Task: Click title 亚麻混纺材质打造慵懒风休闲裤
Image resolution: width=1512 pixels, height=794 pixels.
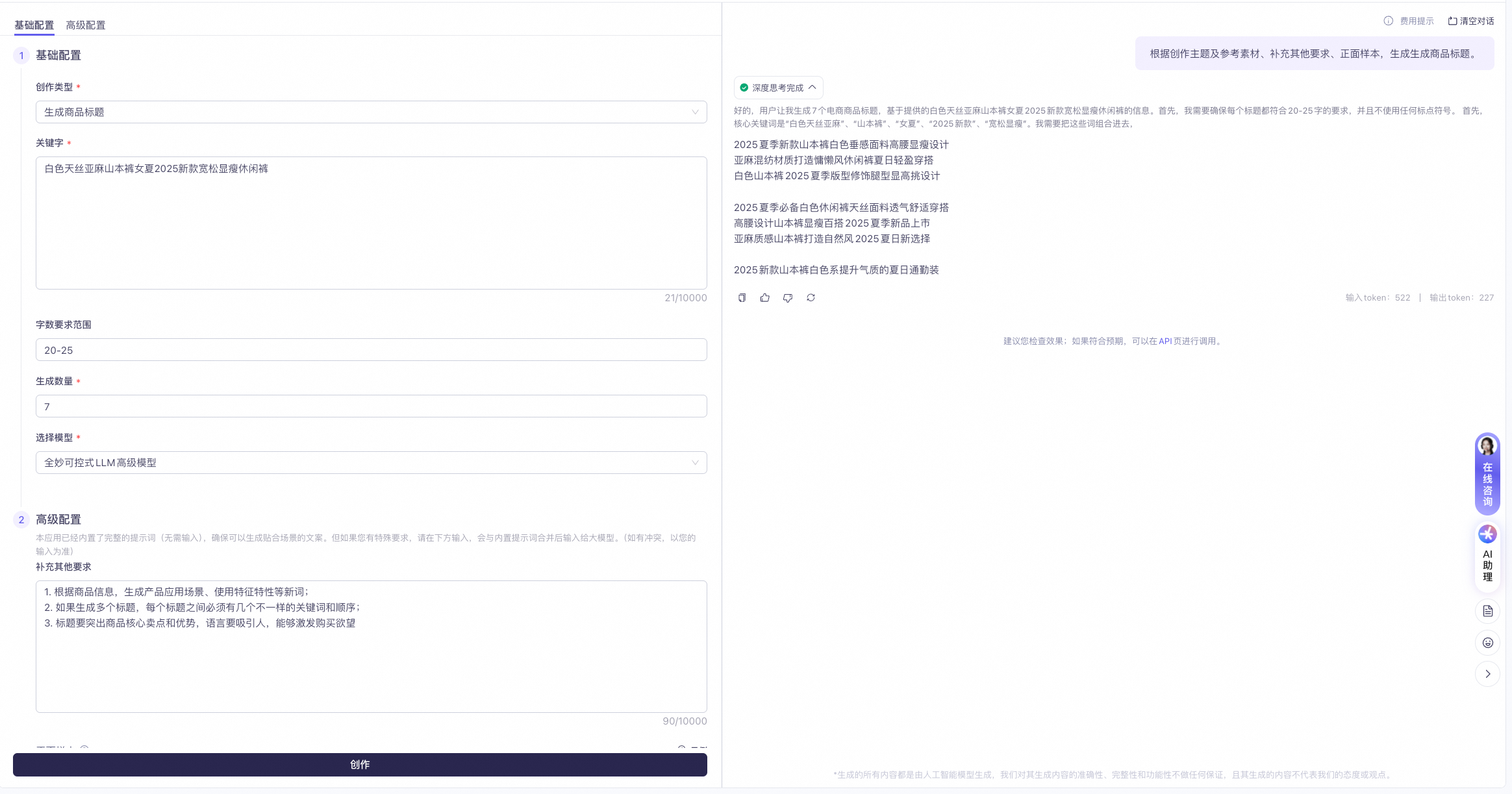Action: click(x=833, y=160)
